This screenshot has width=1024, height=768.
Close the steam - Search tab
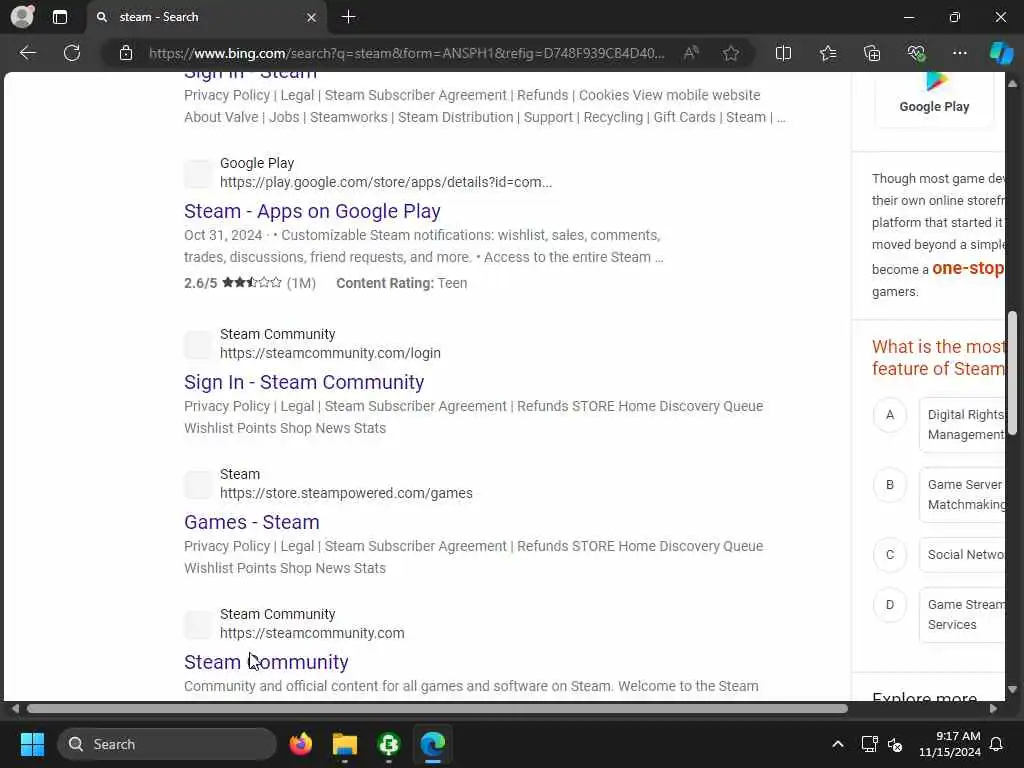tap(312, 17)
